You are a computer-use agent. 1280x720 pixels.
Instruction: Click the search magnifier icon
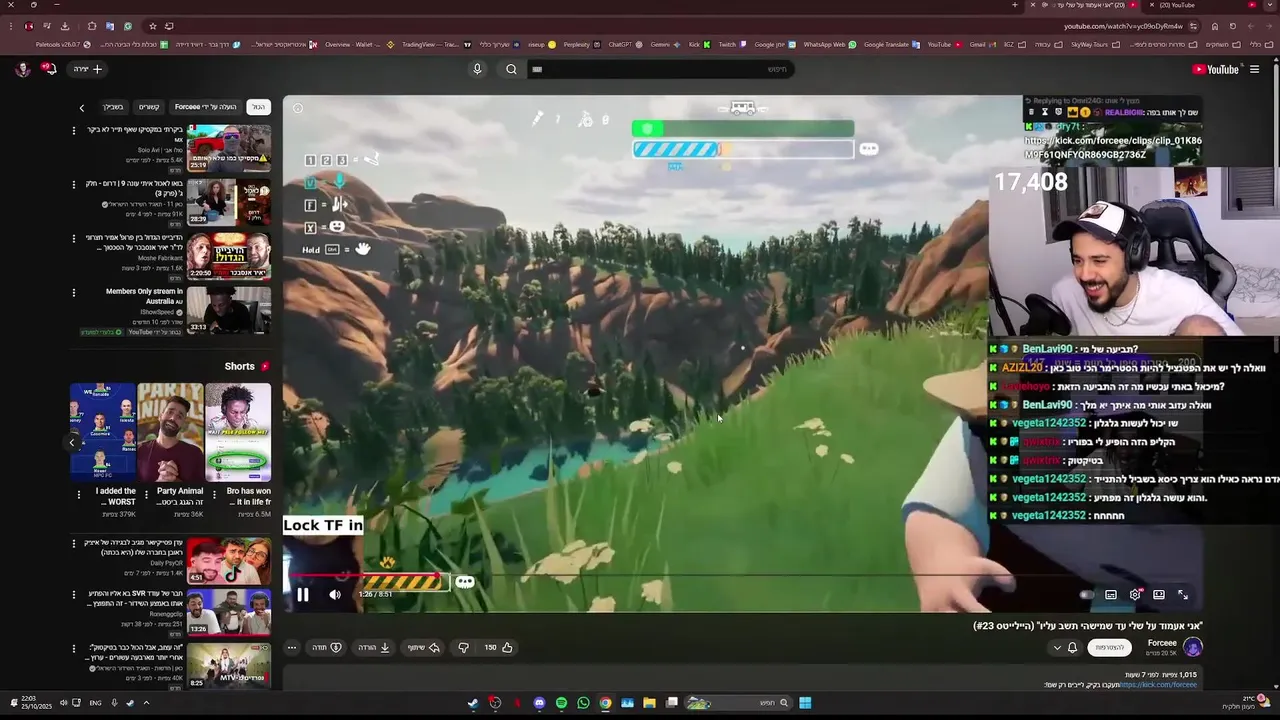[x=511, y=69]
